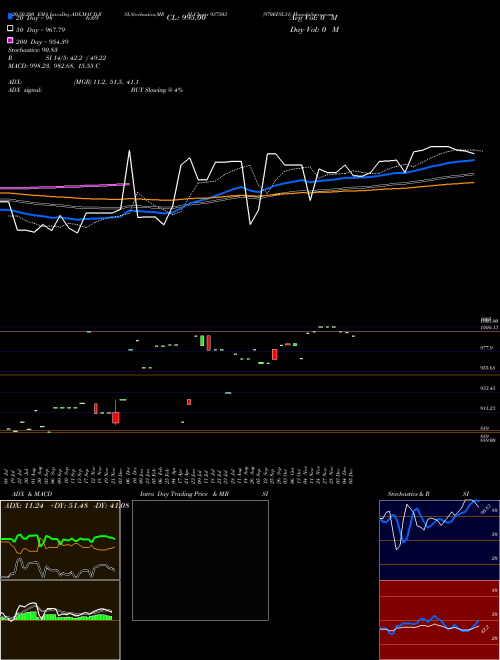This screenshot has width=500, height=660.
Task: Click the MACD histogram chart panel
Action: pyautogui.click(x=60, y=620)
